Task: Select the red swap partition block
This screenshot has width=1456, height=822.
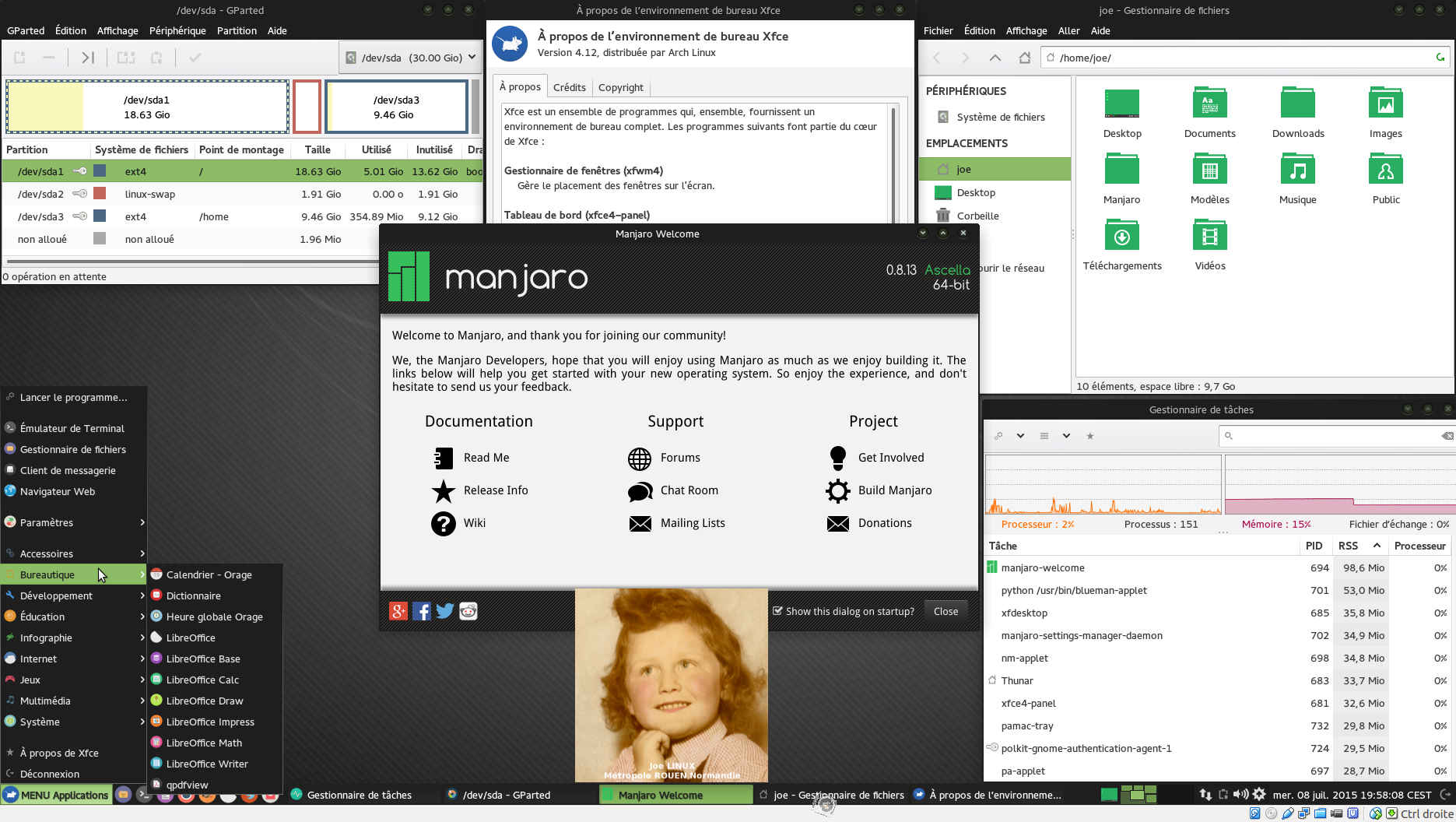Action: [307, 107]
